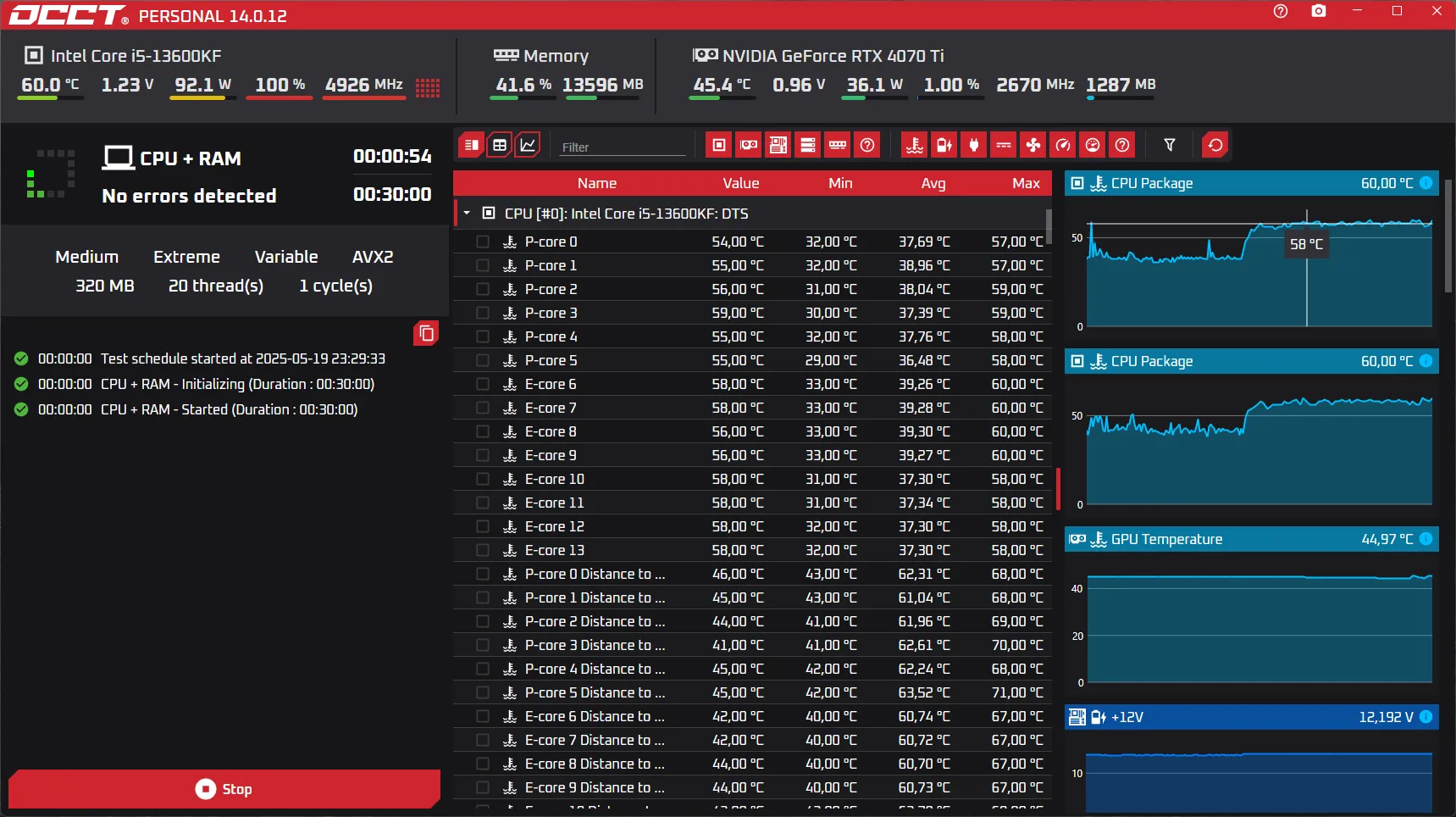Select the GPU sensors category icon
The image size is (1456, 817).
coord(748,145)
